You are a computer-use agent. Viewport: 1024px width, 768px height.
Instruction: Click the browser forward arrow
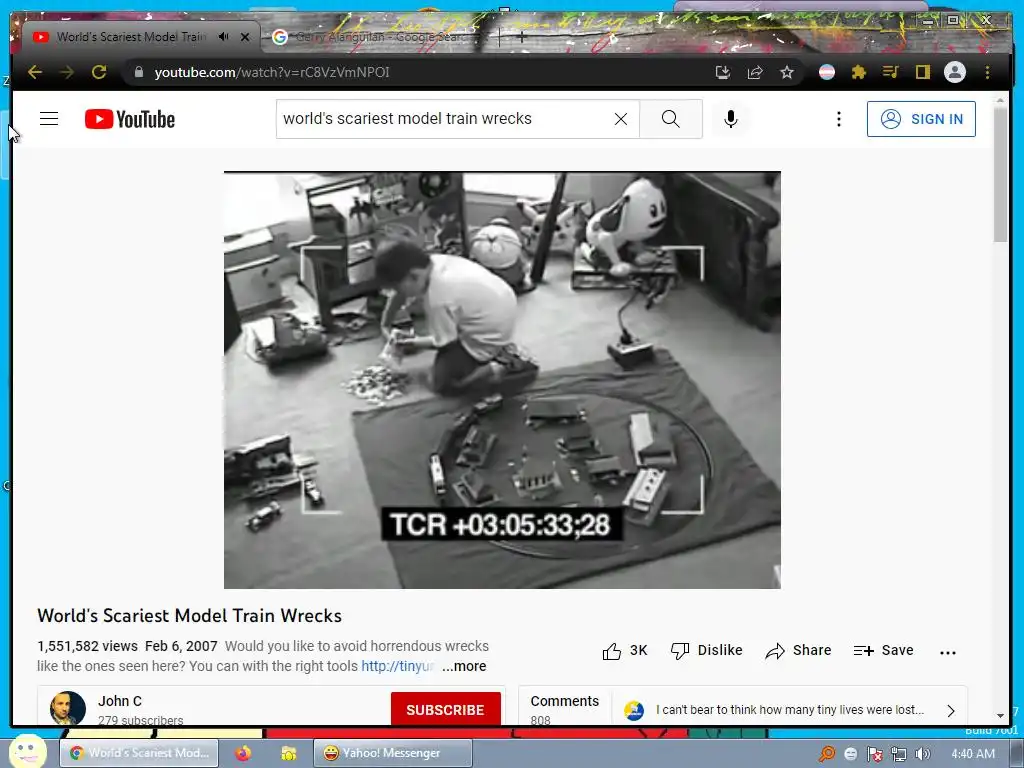(x=67, y=72)
